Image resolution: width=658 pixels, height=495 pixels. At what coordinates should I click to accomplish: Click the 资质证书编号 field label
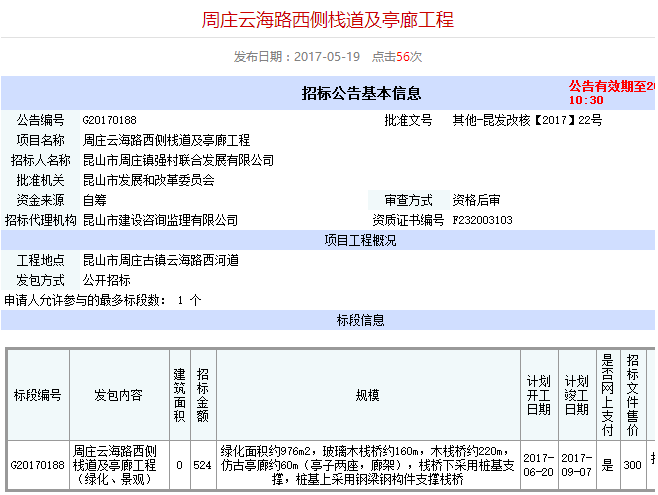coord(408,220)
